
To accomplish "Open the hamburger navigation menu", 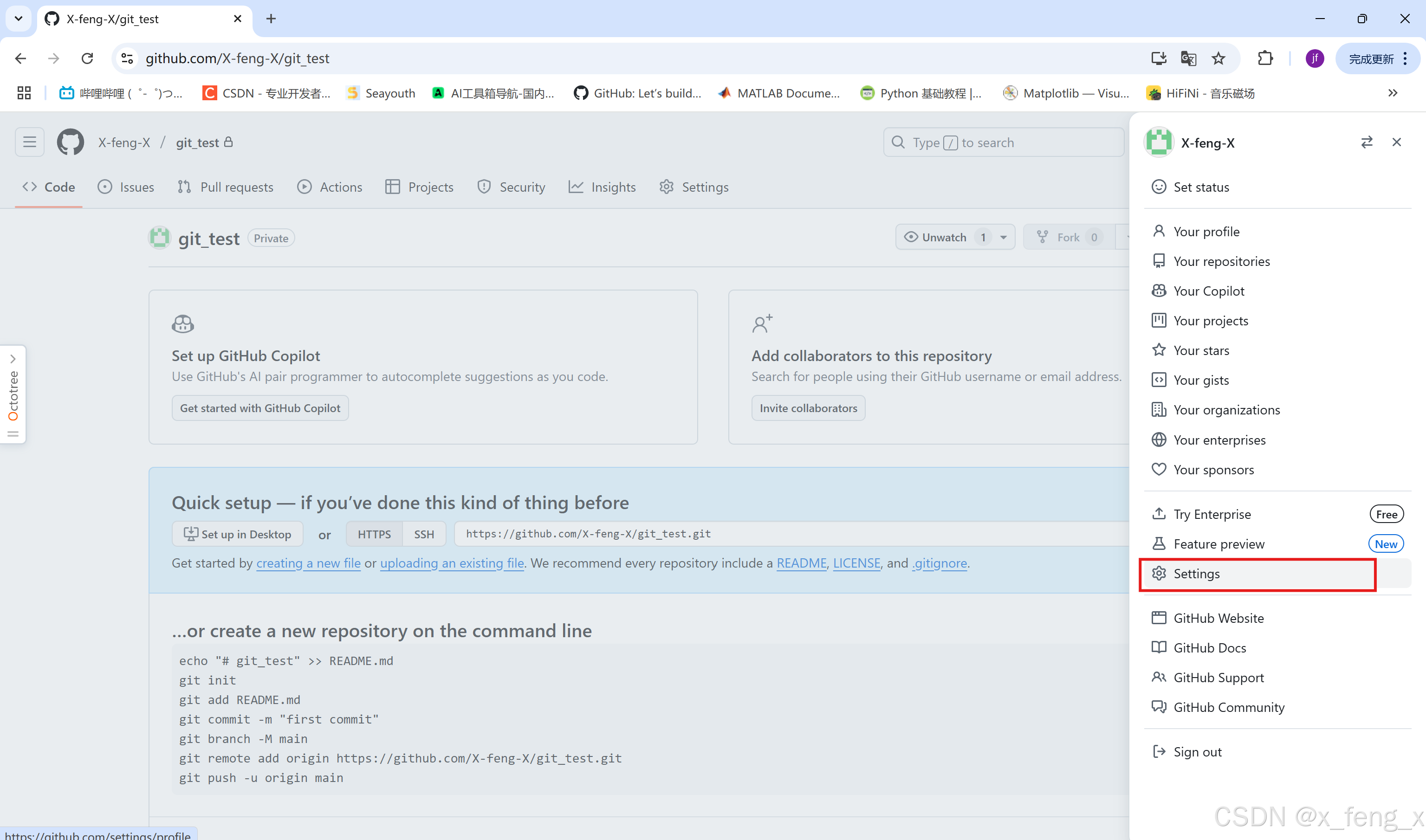I will pos(29,142).
